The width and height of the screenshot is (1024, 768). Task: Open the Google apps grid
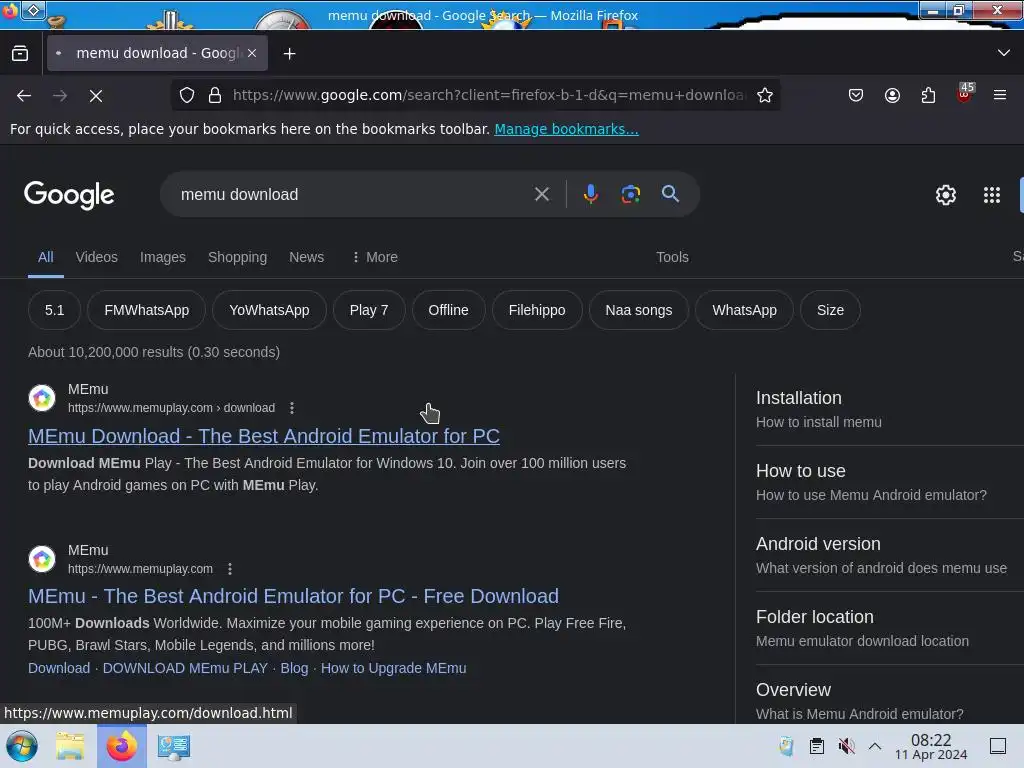[x=991, y=195]
